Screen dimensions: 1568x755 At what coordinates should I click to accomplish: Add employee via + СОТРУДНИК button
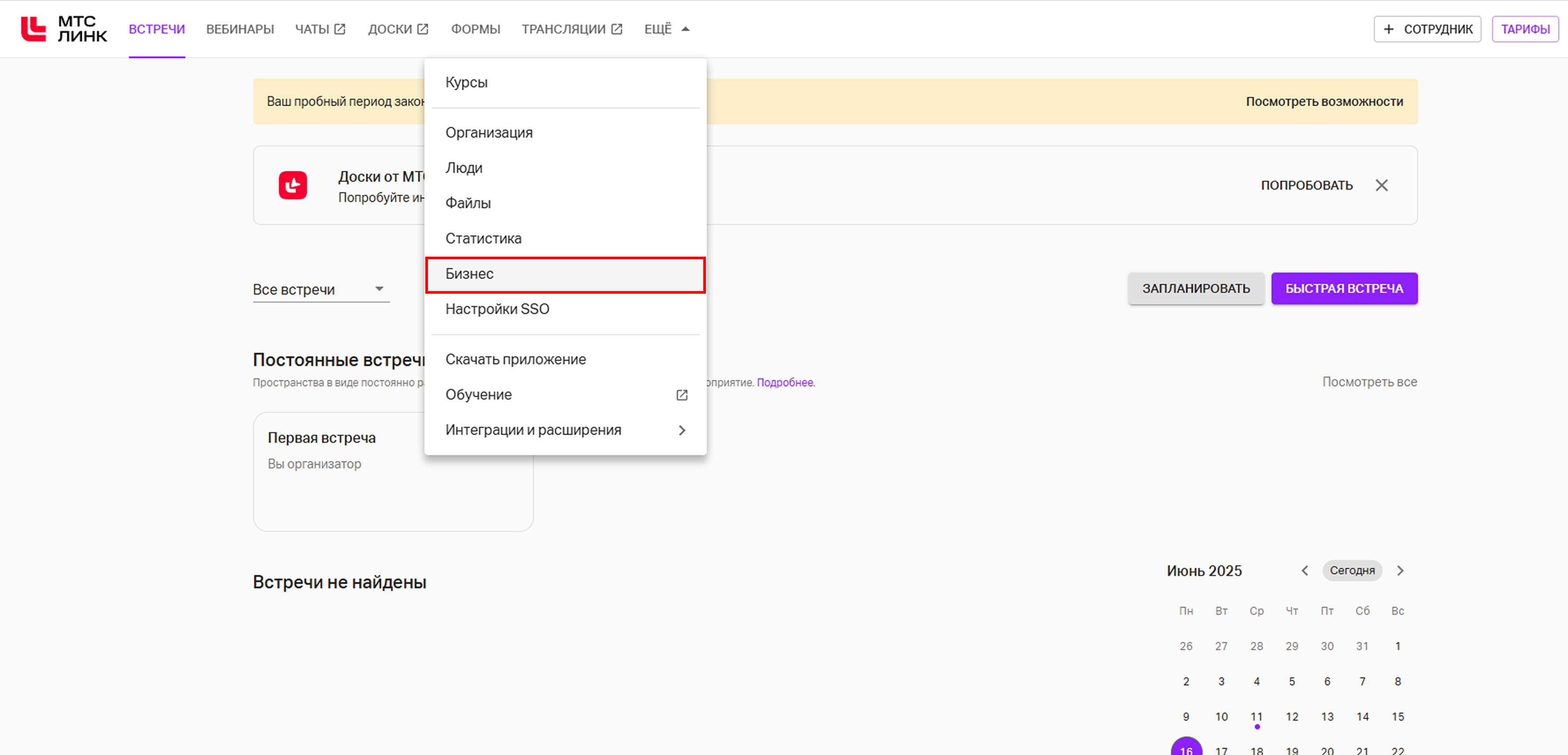pos(1427,29)
